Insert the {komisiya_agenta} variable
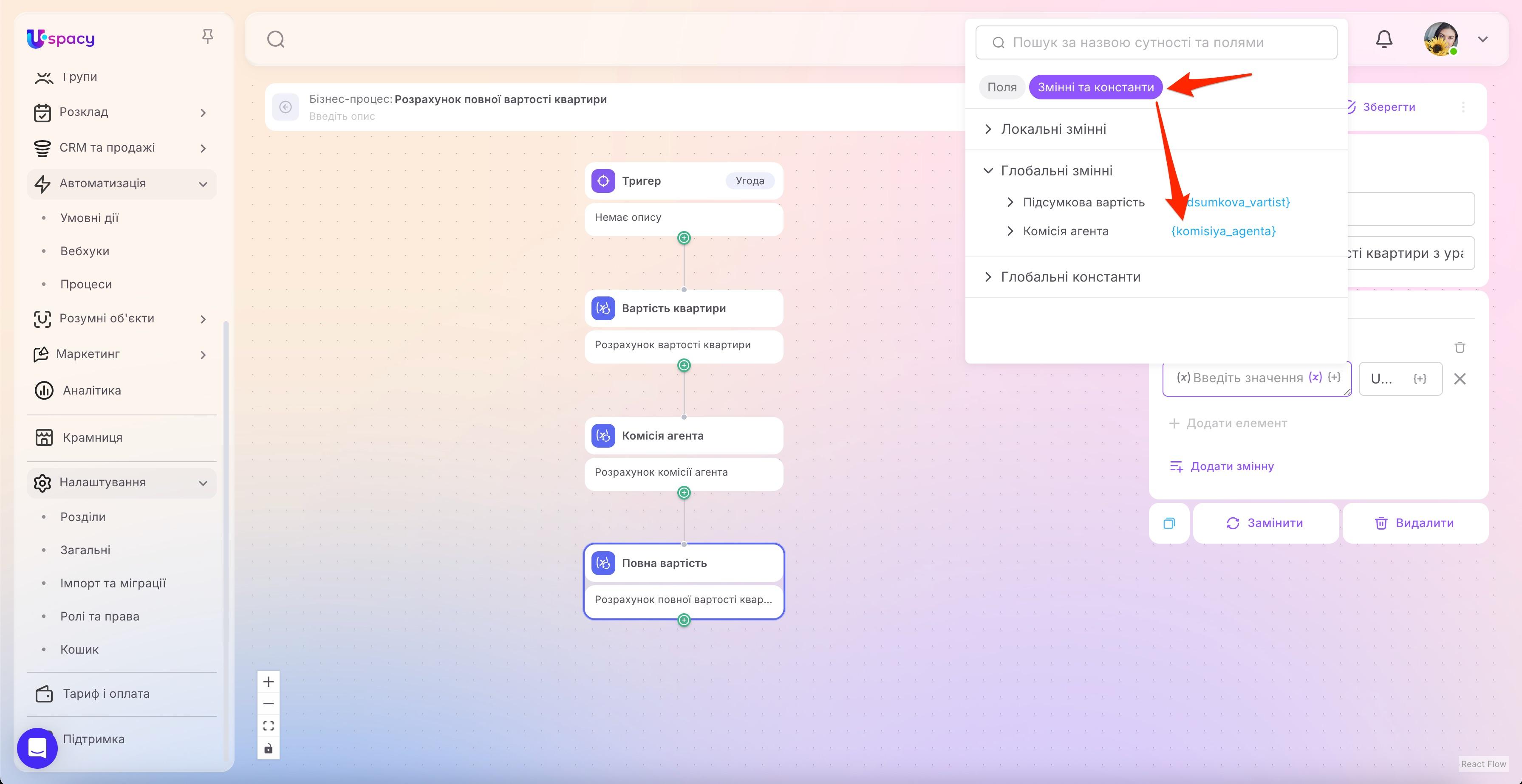1522x784 pixels. (x=1223, y=231)
